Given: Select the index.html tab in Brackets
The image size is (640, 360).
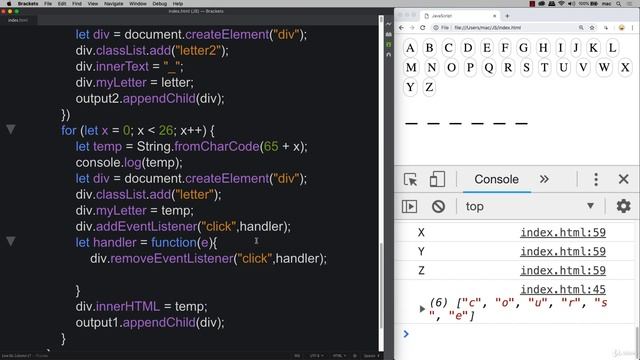Looking at the screenshot, I should tap(18, 20).
